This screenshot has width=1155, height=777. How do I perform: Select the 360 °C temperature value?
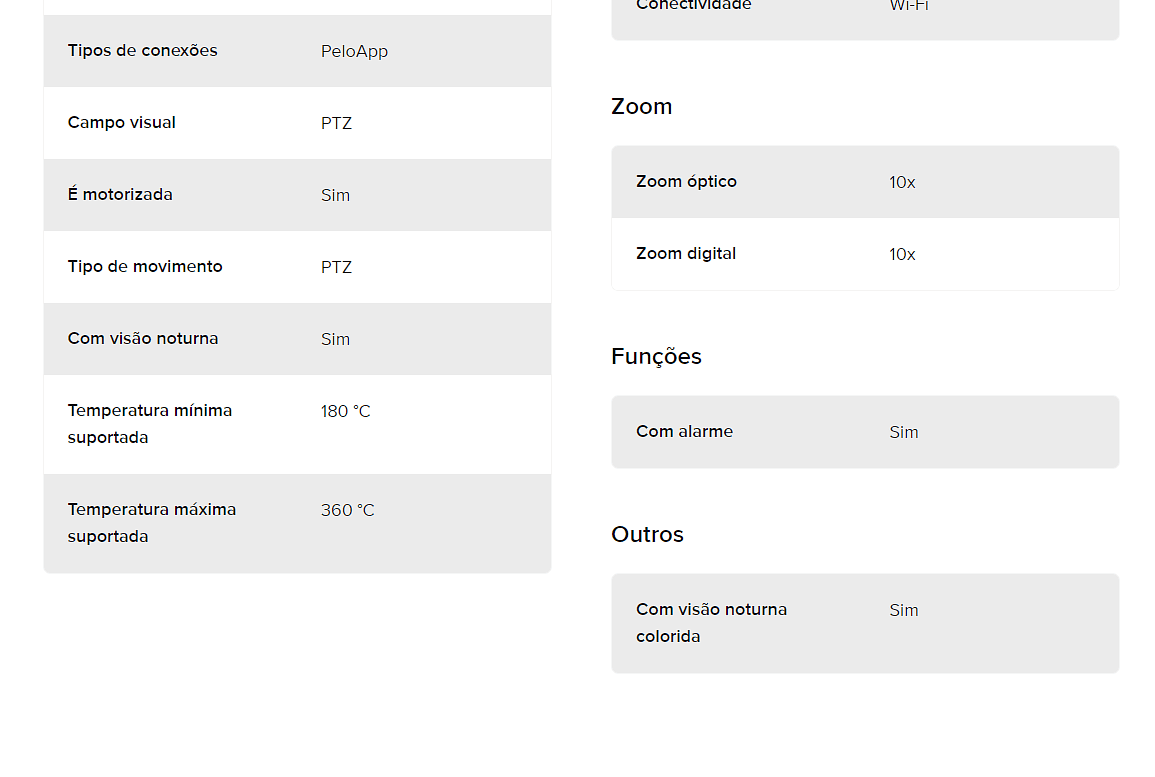click(348, 510)
